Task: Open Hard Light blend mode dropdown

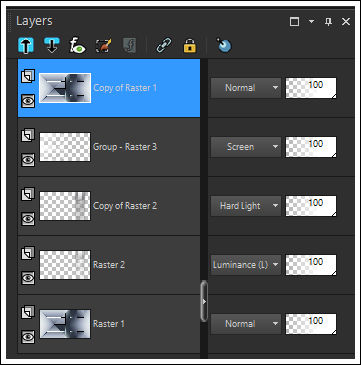Action: tap(246, 206)
